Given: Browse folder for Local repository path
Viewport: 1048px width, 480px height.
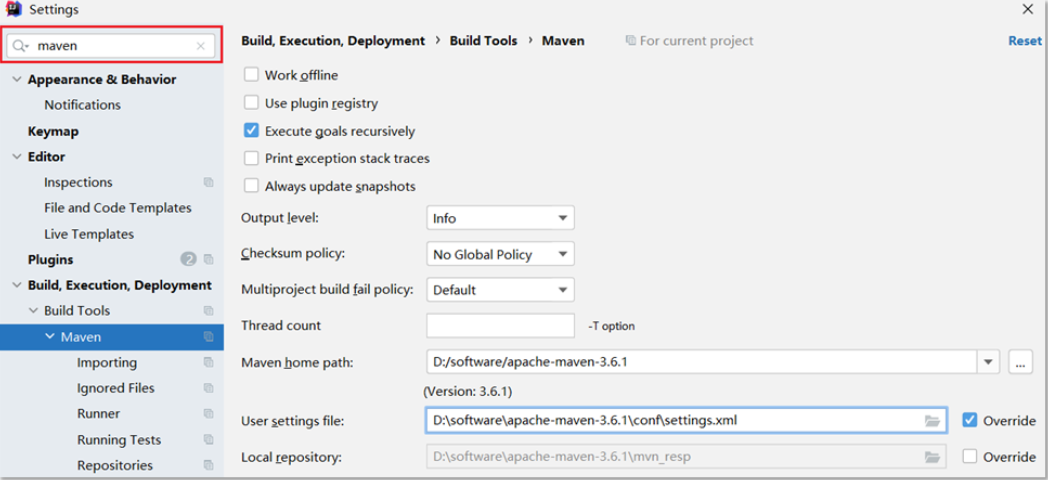Looking at the screenshot, I should [932, 457].
